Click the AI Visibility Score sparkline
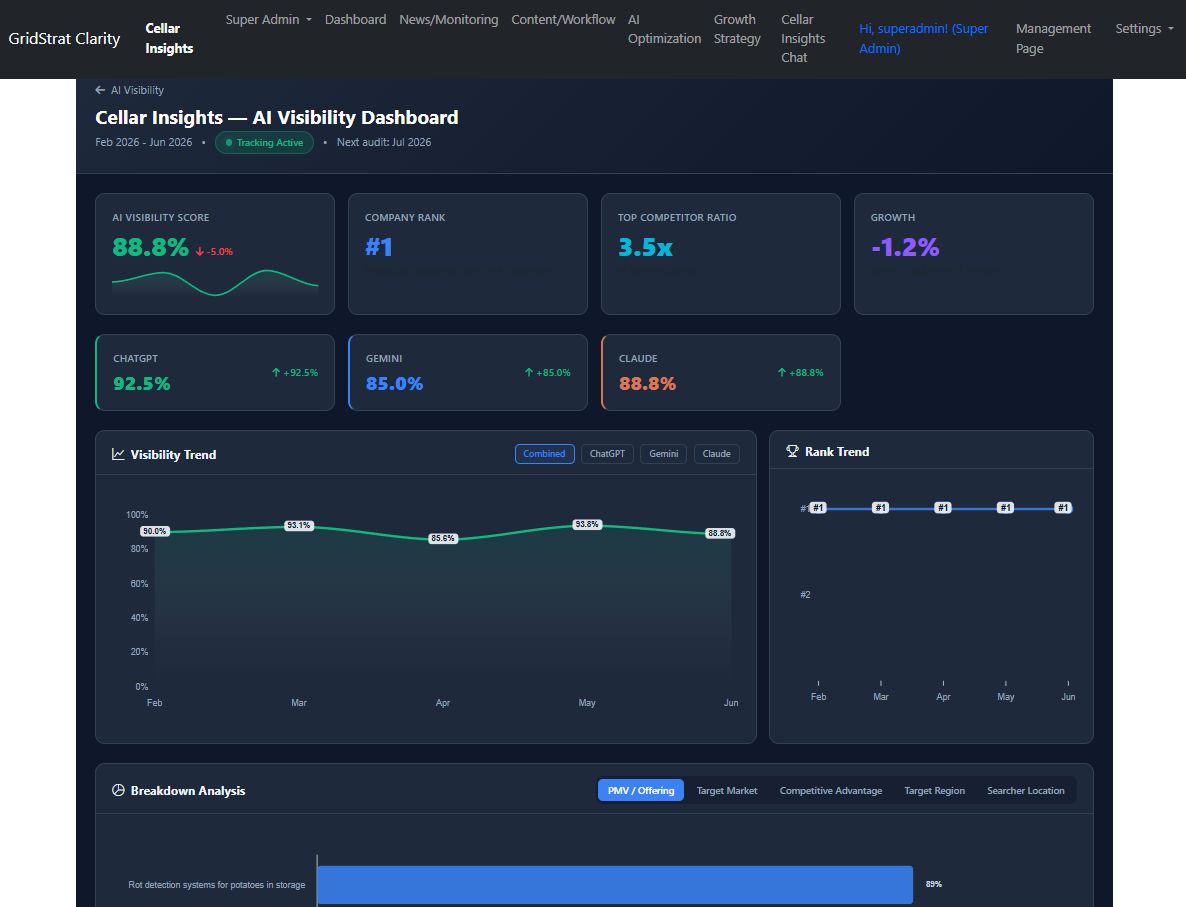1186x907 pixels. click(x=215, y=282)
